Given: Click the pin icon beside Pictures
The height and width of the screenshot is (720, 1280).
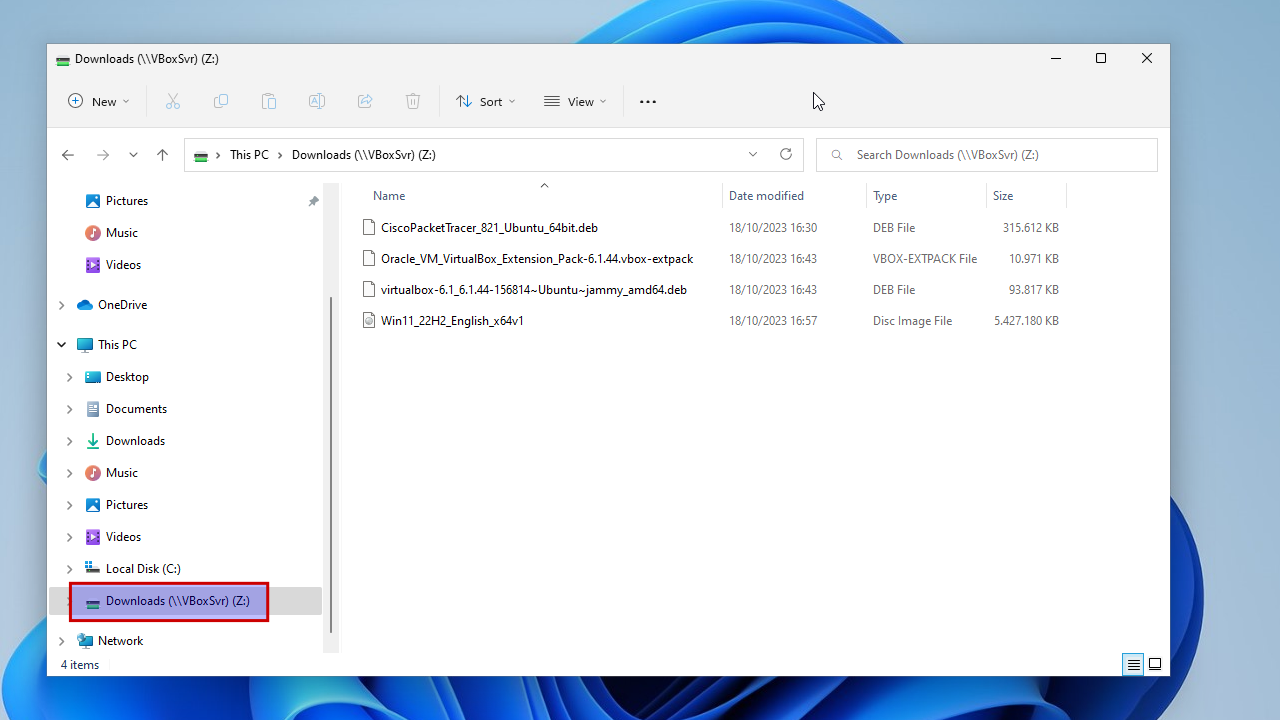Looking at the screenshot, I should coord(313,201).
